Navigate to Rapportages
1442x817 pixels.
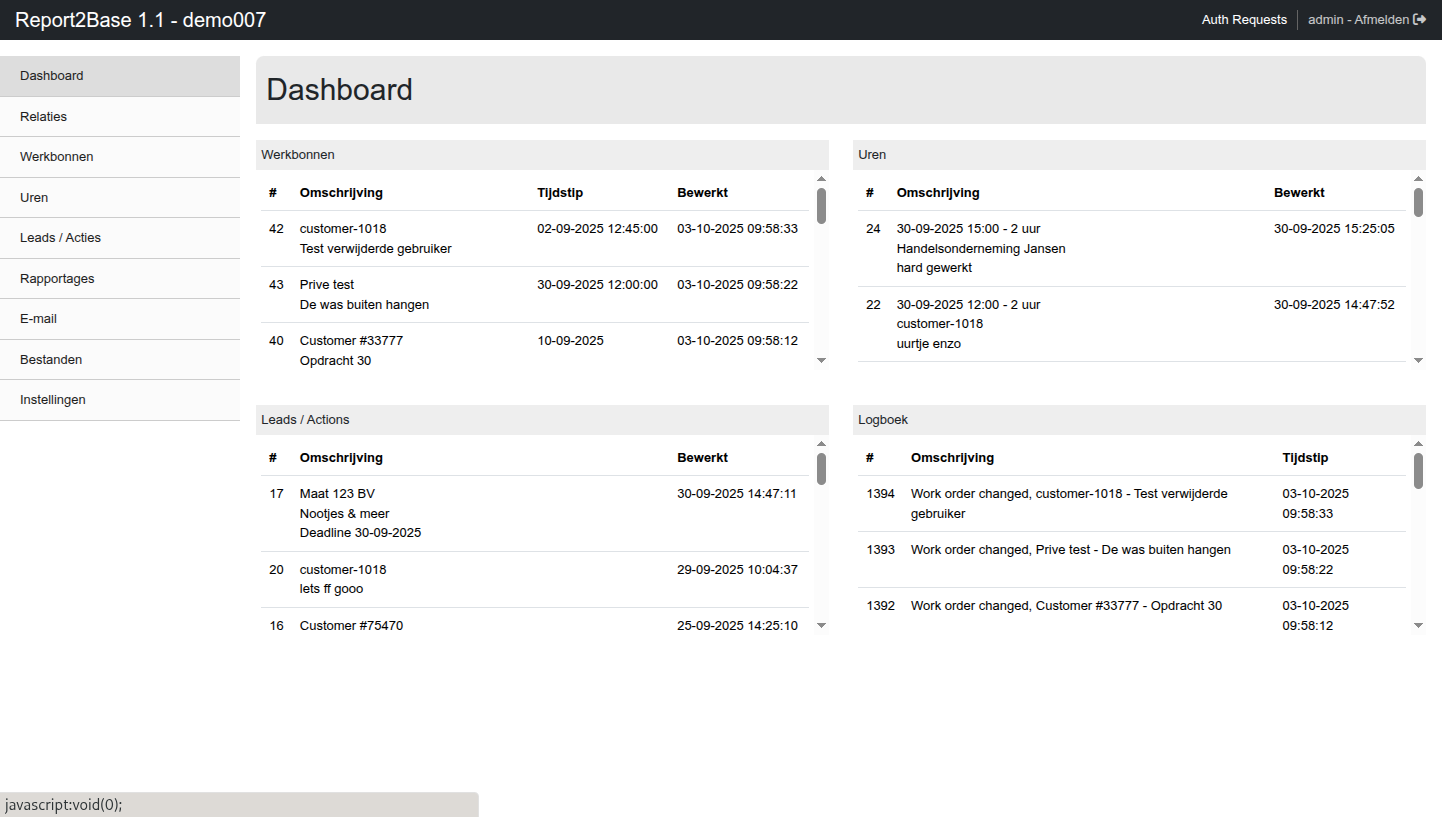57,279
